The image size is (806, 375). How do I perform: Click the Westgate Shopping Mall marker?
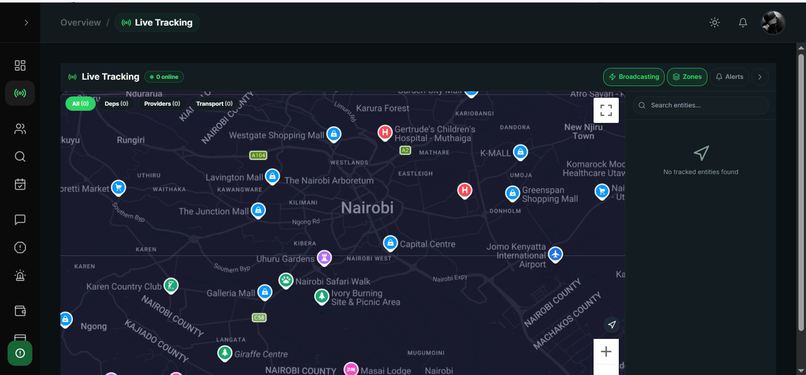point(334,135)
